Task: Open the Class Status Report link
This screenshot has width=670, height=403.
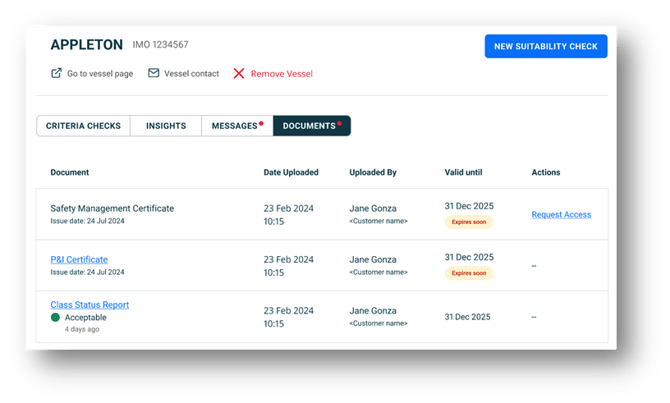Action: 89,305
